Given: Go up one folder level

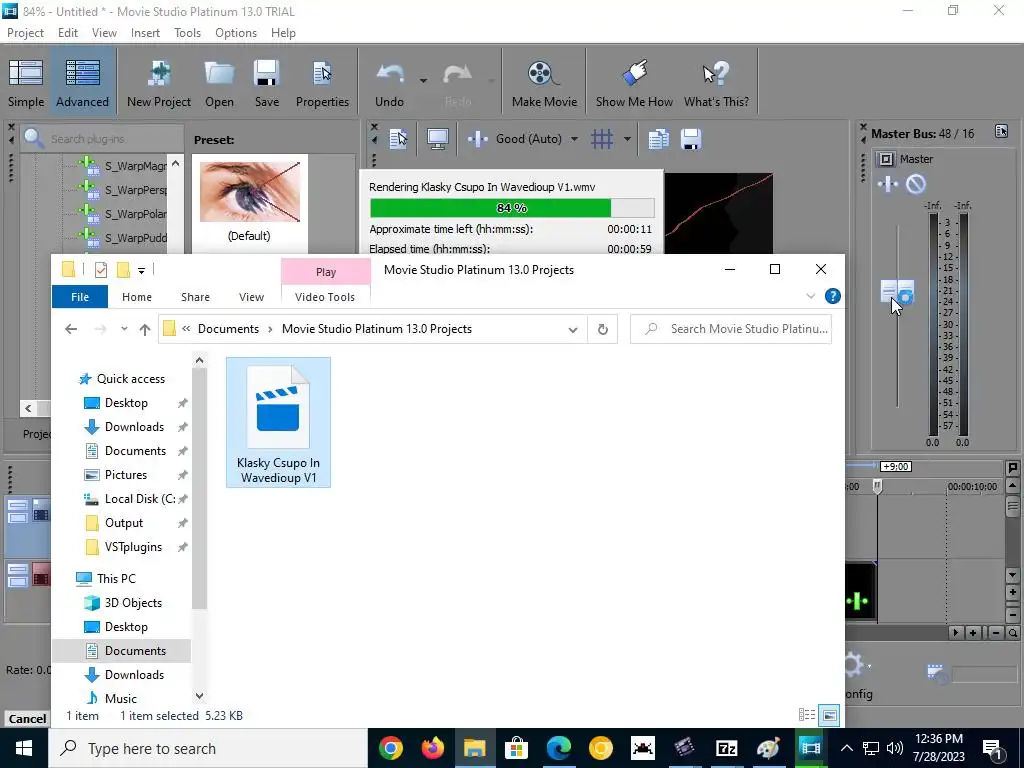Looking at the screenshot, I should (x=145, y=329).
